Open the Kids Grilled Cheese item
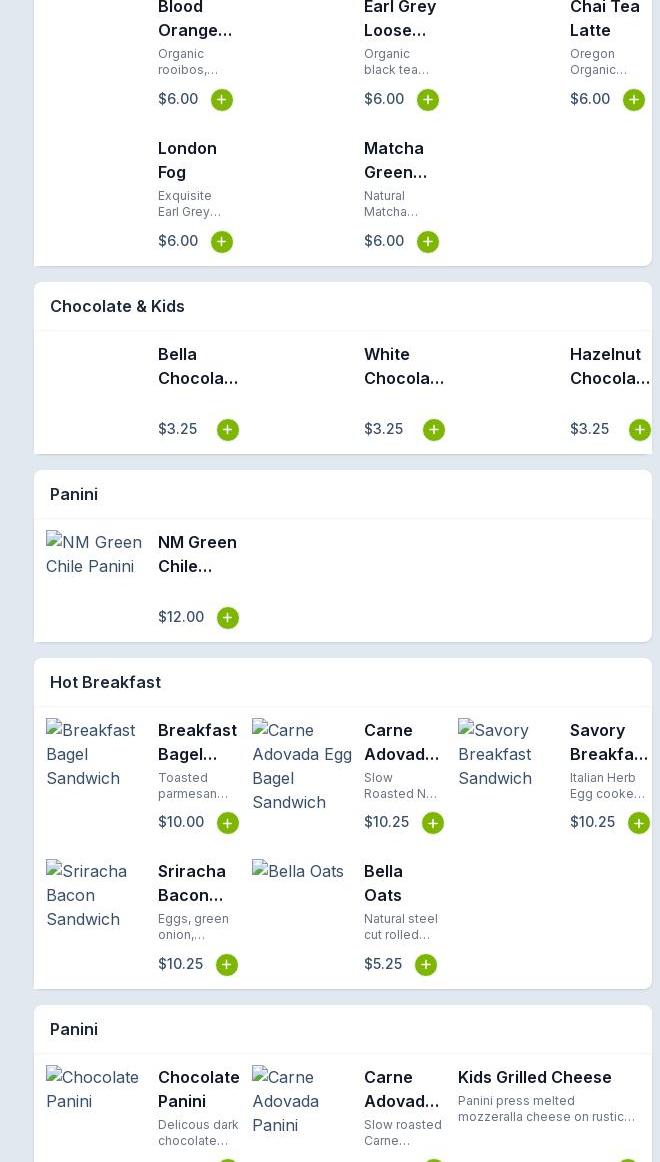Screen dimensions: 660x1162 [x=535, y=1077]
